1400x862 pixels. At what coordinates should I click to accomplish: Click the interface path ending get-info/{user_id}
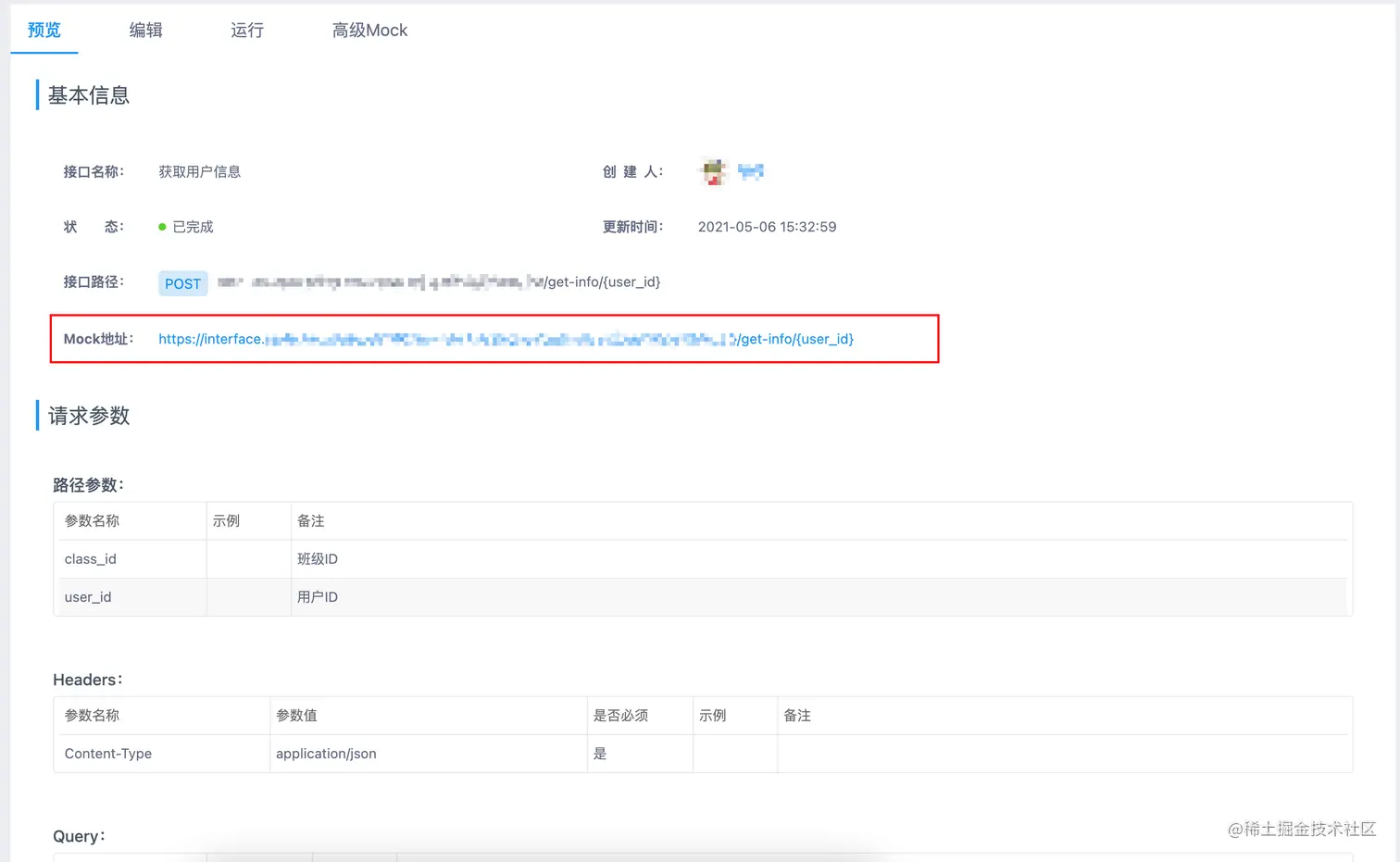tap(439, 281)
